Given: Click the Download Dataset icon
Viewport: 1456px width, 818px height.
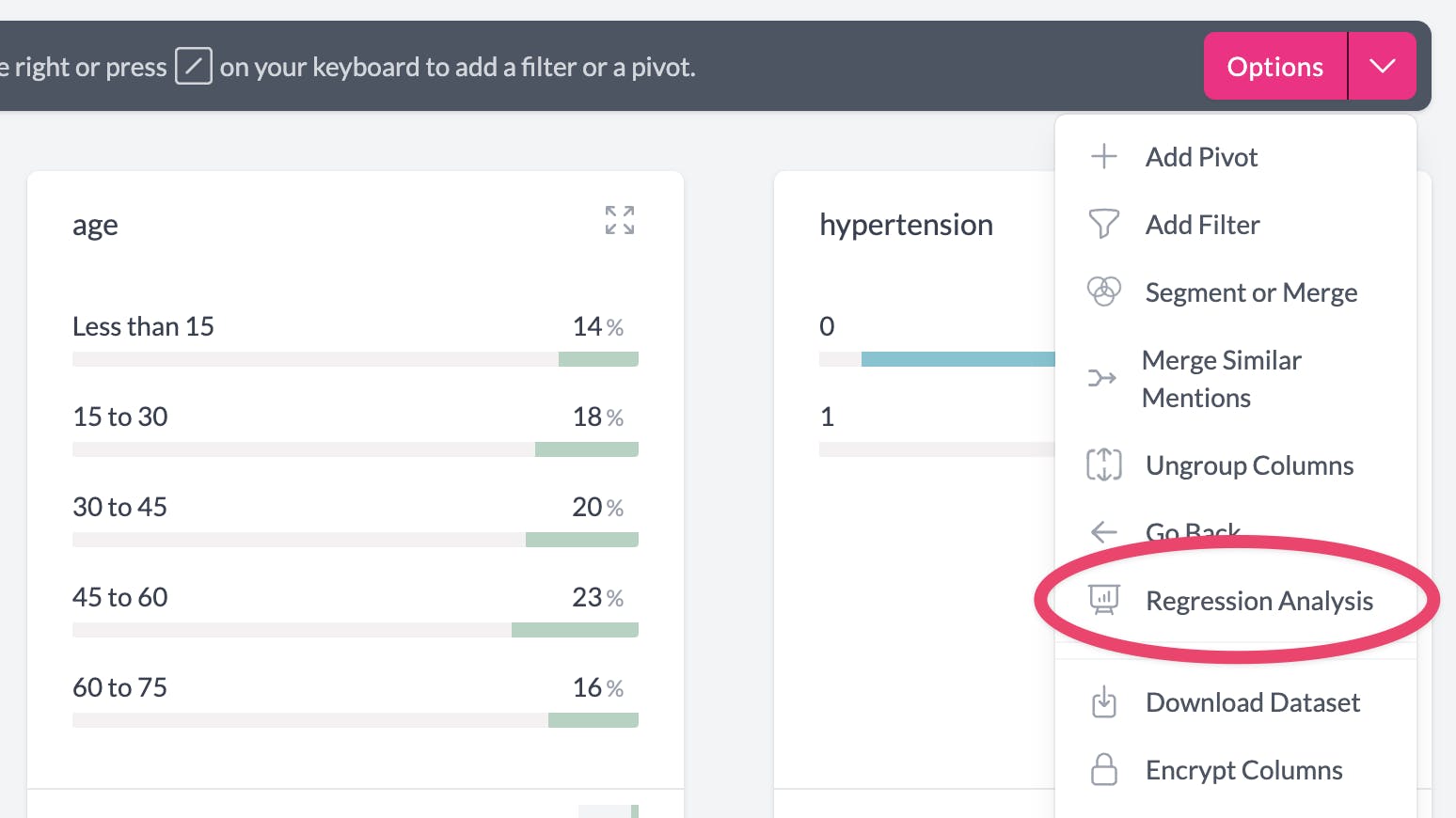Looking at the screenshot, I should point(1103,702).
